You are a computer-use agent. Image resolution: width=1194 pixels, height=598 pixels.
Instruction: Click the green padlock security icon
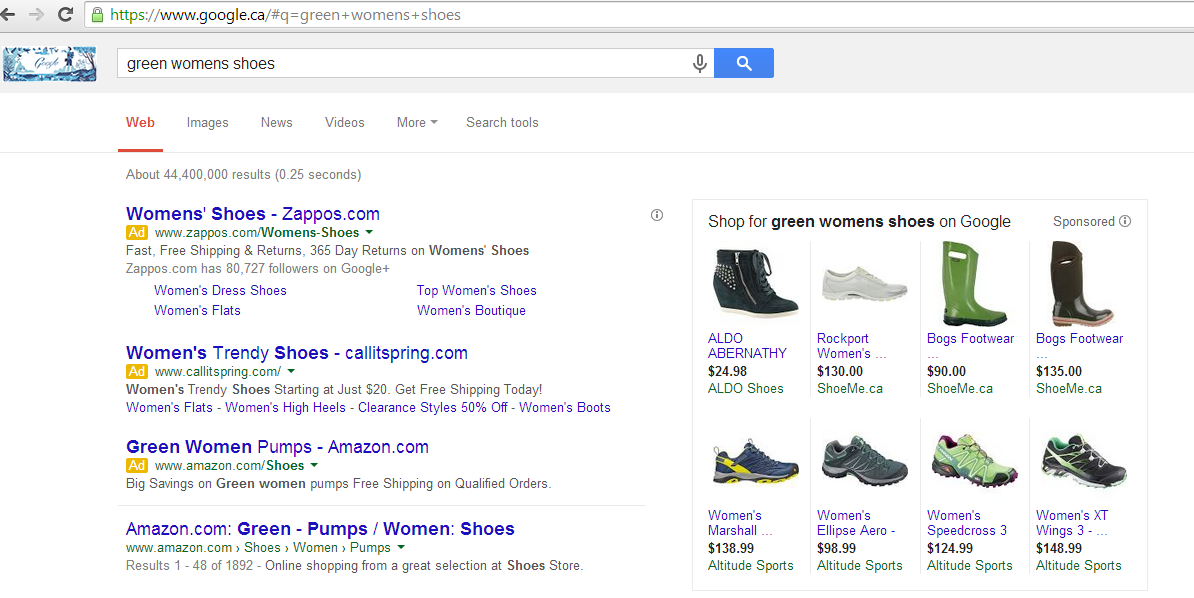[97, 15]
